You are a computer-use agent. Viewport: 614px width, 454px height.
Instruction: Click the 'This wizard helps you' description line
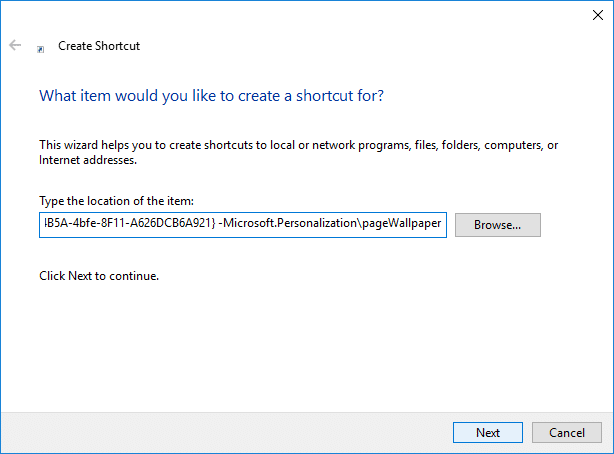tap(298, 145)
